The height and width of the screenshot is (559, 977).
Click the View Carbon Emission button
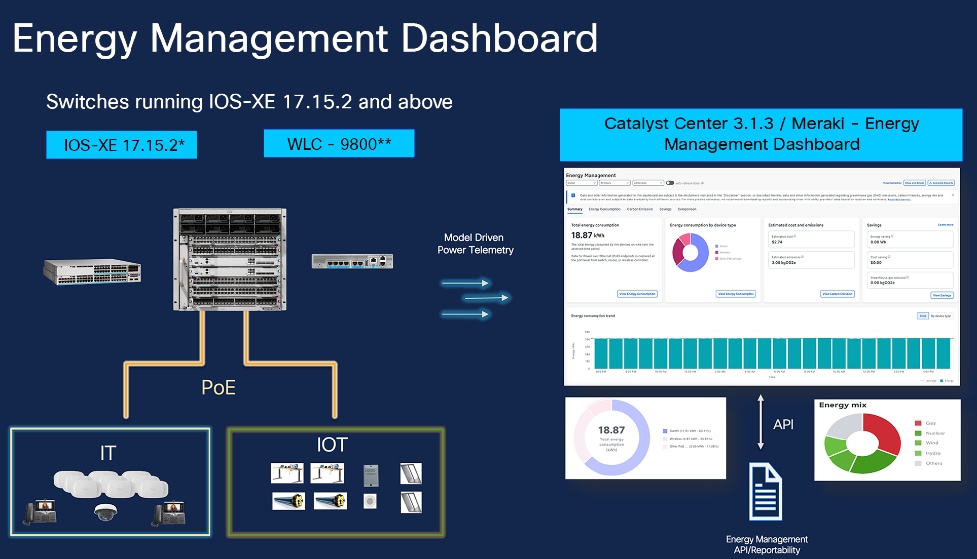coord(837,294)
